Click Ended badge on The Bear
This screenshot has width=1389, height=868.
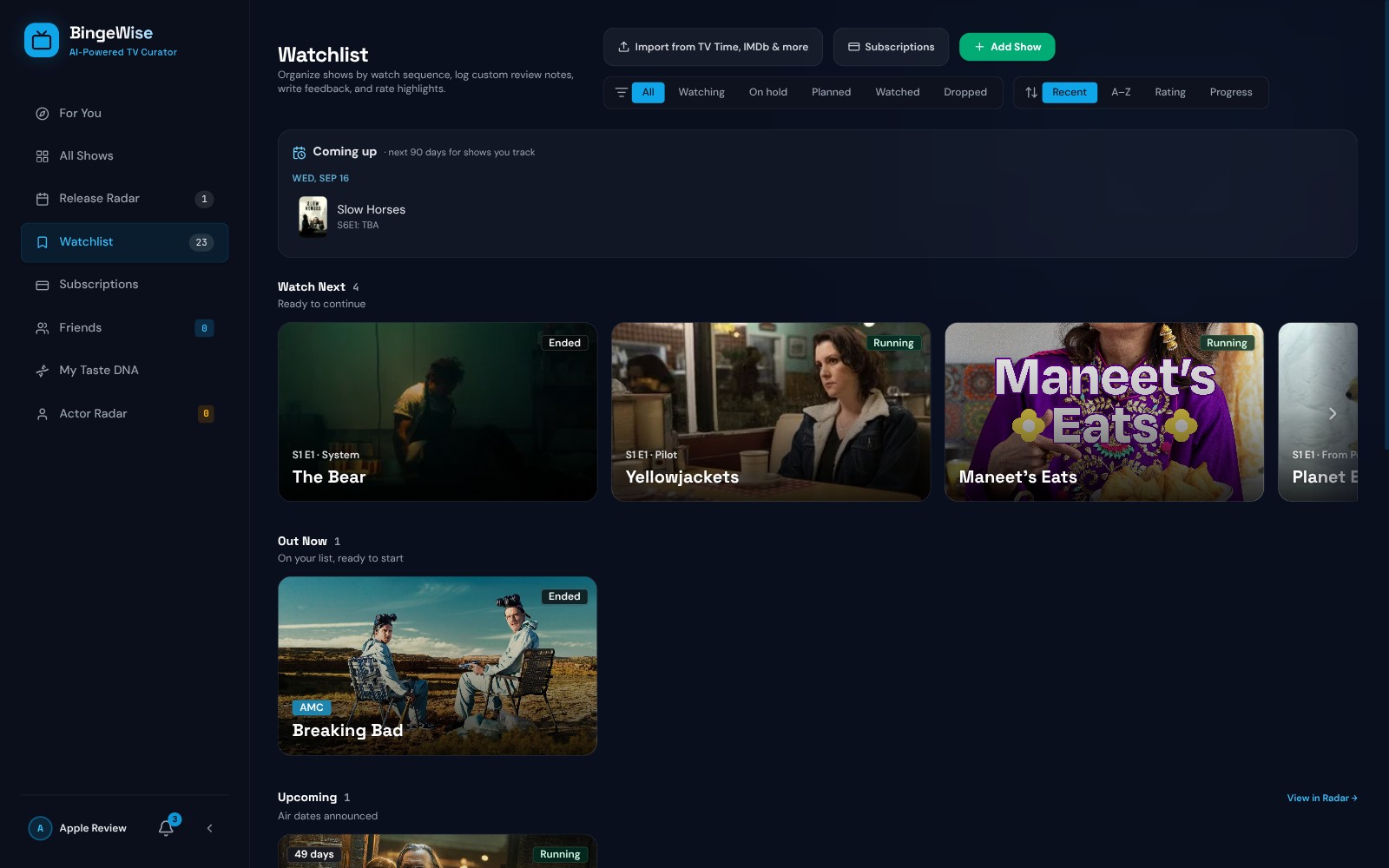(564, 343)
